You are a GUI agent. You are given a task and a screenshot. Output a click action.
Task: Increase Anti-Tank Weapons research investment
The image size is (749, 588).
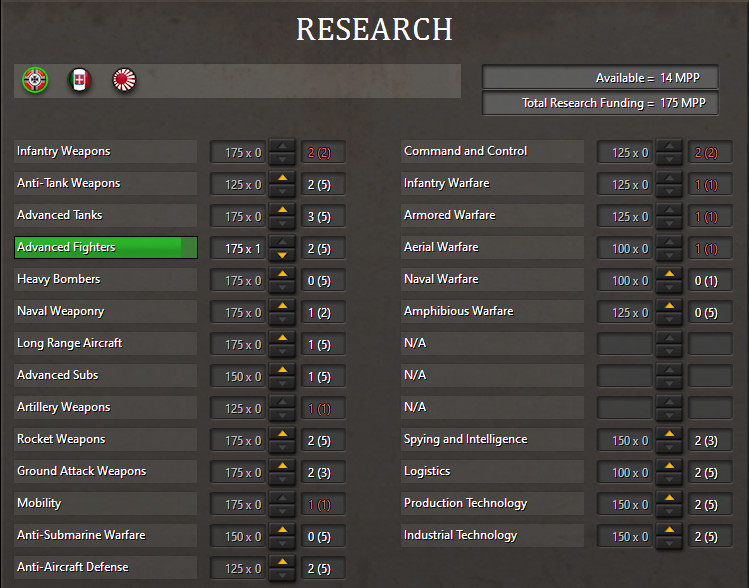click(x=282, y=178)
